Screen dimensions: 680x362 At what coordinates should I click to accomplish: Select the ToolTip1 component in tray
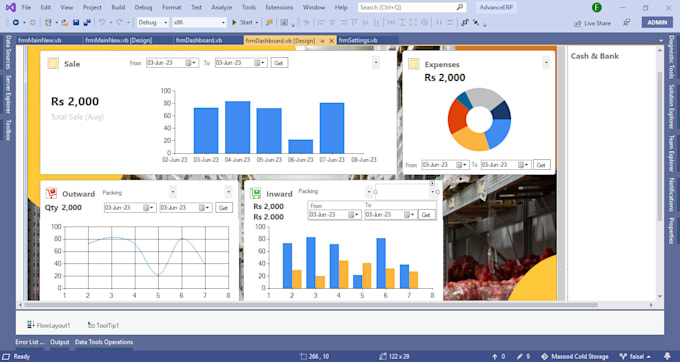click(x=103, y=325)
